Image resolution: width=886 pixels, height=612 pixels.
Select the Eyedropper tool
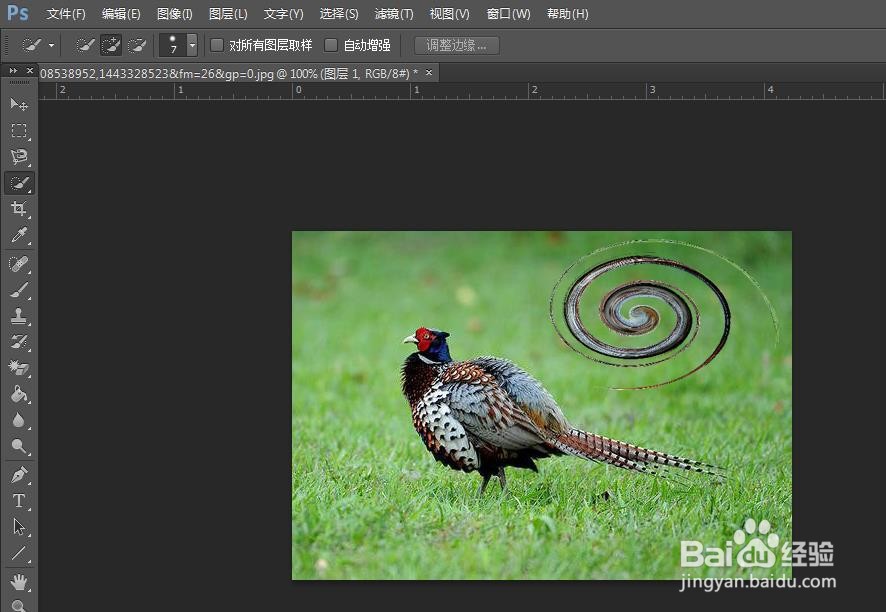click(x=19, y=235)
